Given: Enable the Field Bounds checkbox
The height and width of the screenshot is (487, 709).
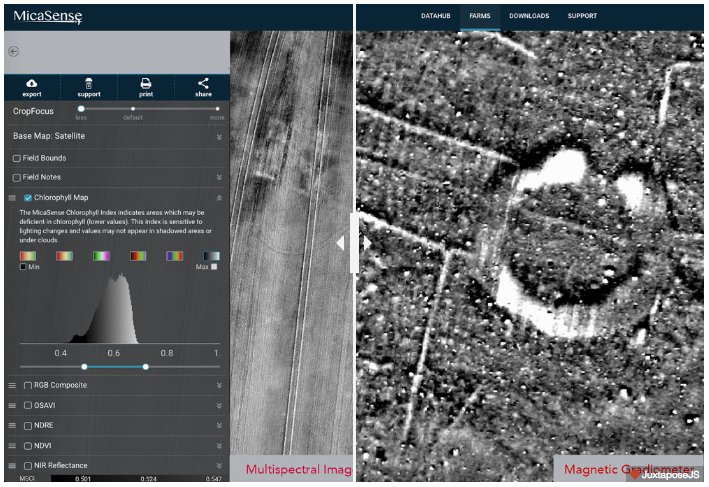Looking at the screenshot, I should pyautogui.click(x=17, y=158).
